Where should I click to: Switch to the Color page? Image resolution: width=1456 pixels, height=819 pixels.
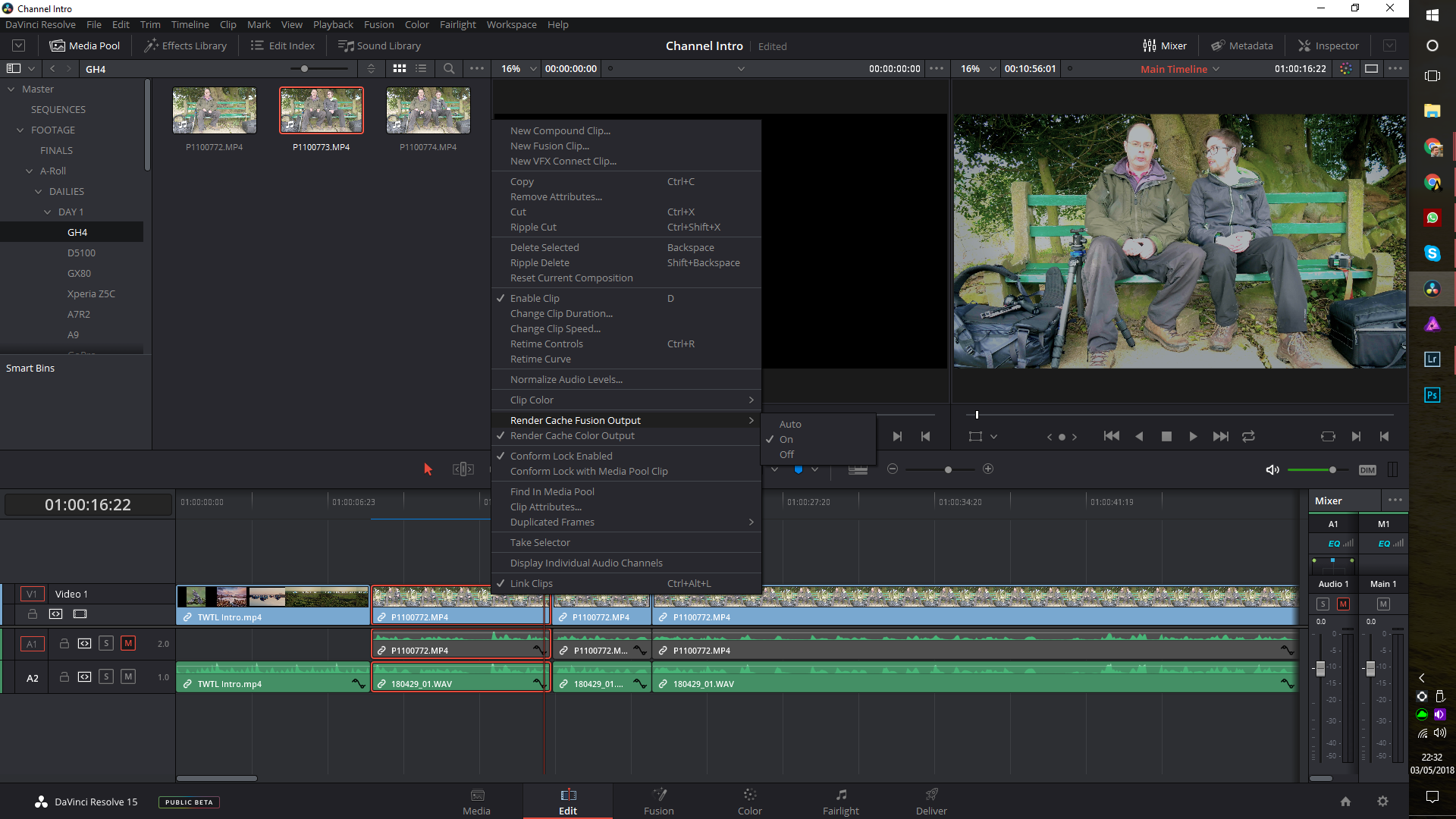tap(749, 801)
